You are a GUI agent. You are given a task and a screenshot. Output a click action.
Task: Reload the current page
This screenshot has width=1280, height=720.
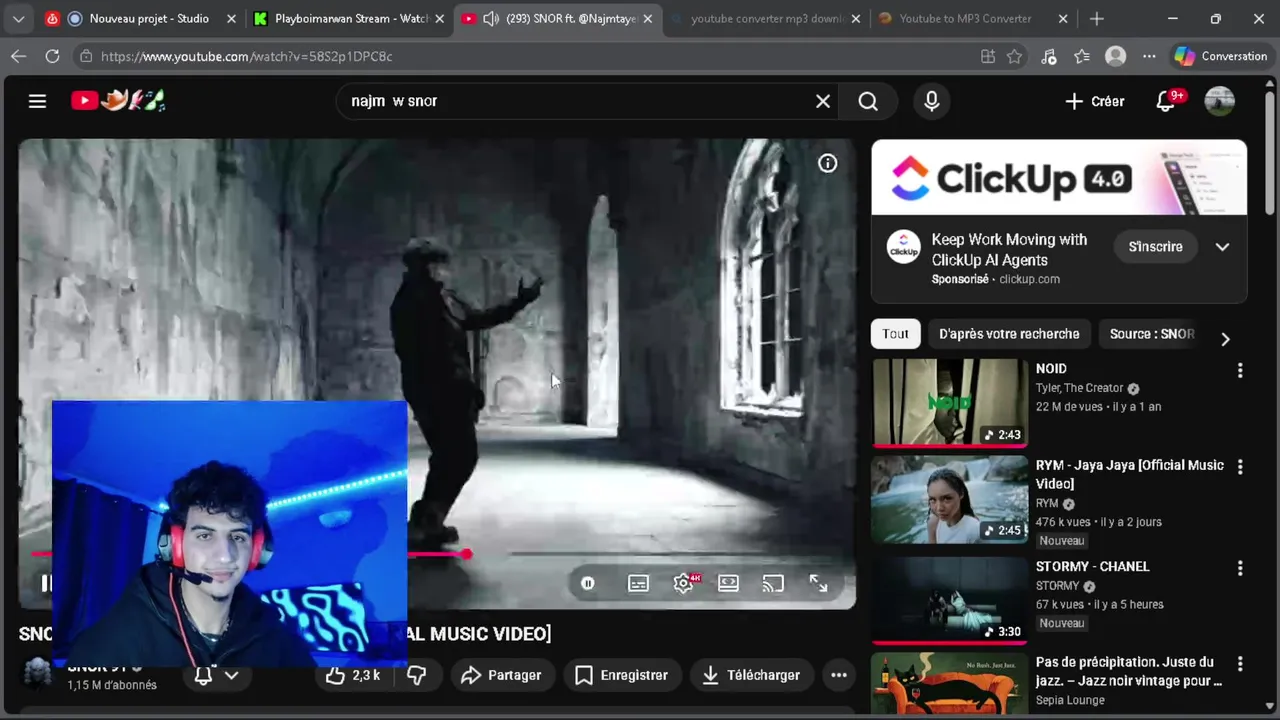pos(52,56)
